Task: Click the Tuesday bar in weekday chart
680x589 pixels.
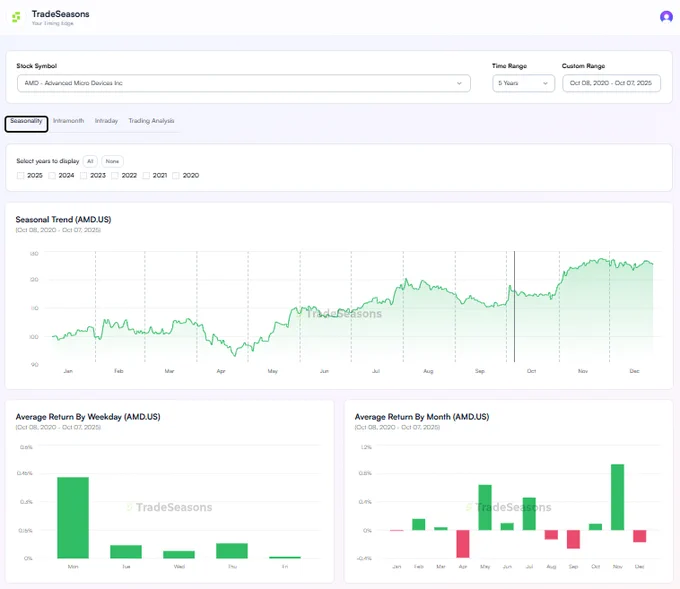Action: tap(126, 551)
